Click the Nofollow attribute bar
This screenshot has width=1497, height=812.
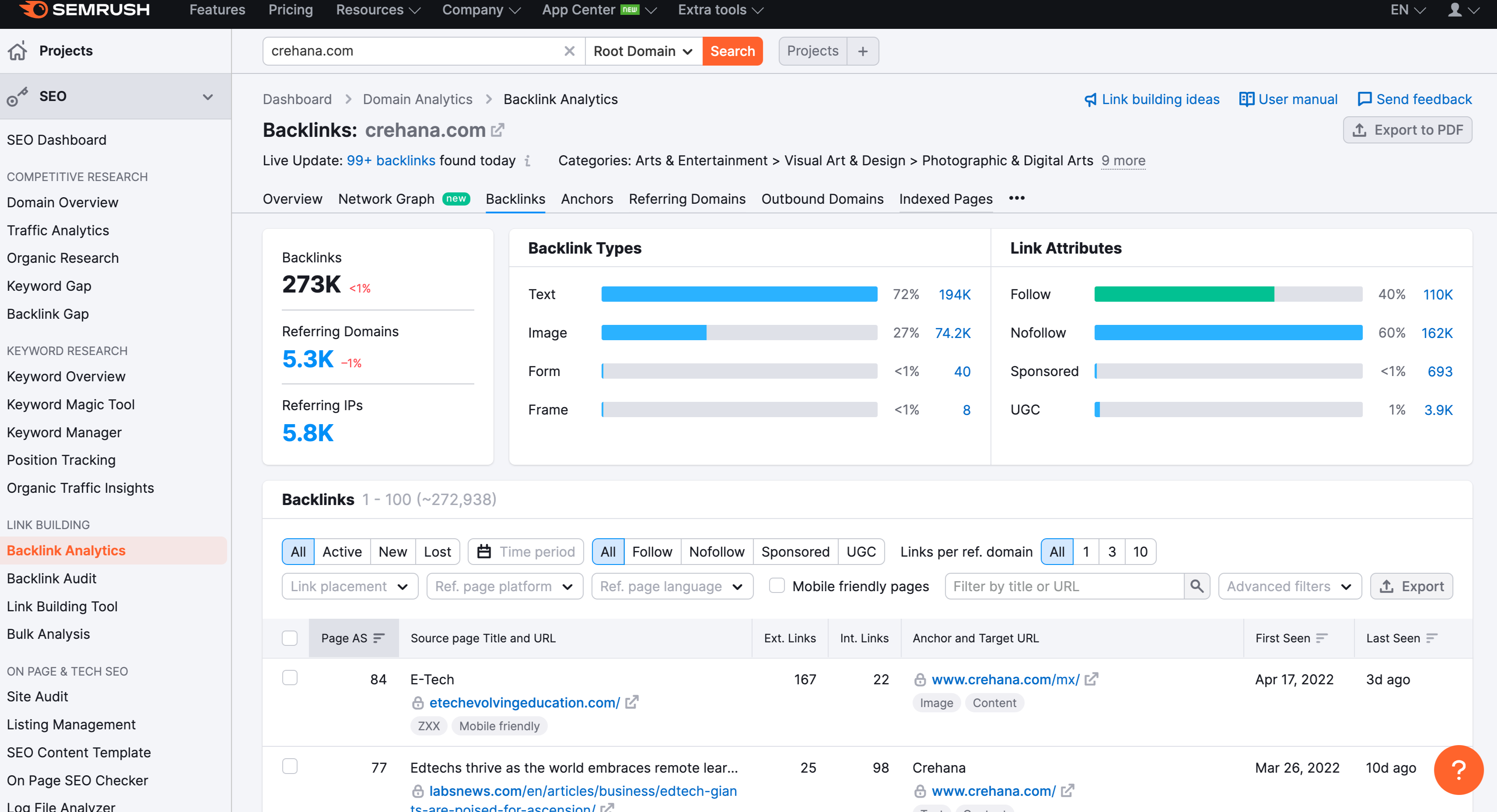coord(1228,333)
